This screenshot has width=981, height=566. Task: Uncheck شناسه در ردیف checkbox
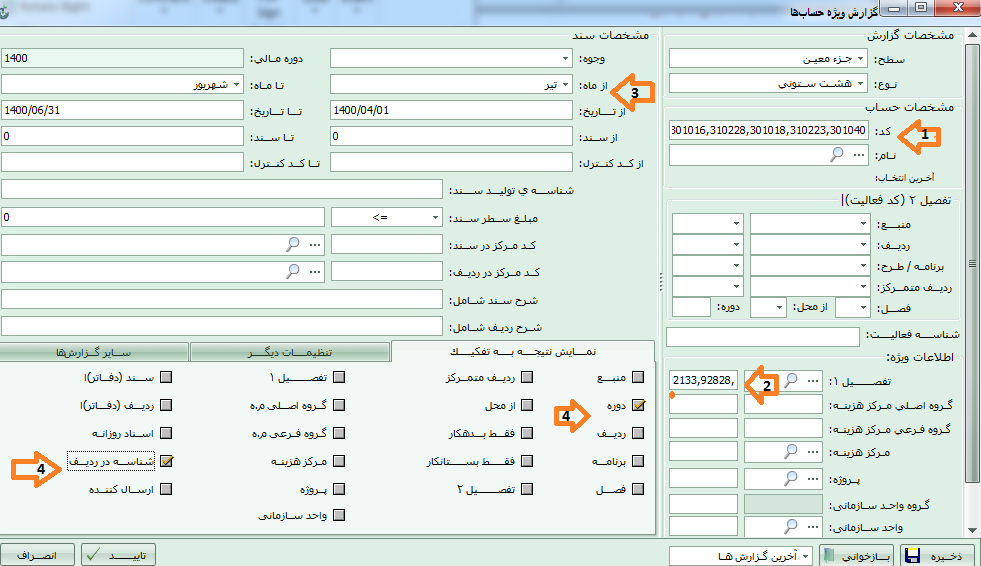pyautogui.click(x=166, y=461)
